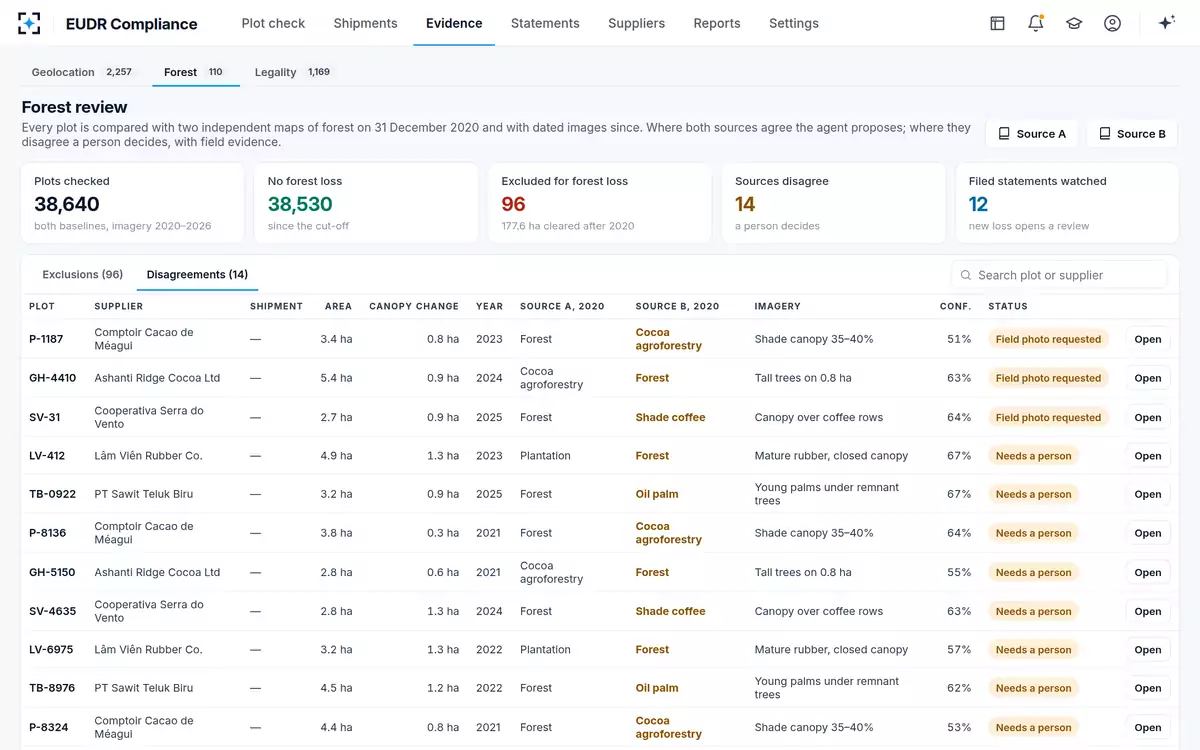The height and width of the screenshot is (750, 1200).
Task: Sort by the SUPPLIER column header
Action: 119,306
